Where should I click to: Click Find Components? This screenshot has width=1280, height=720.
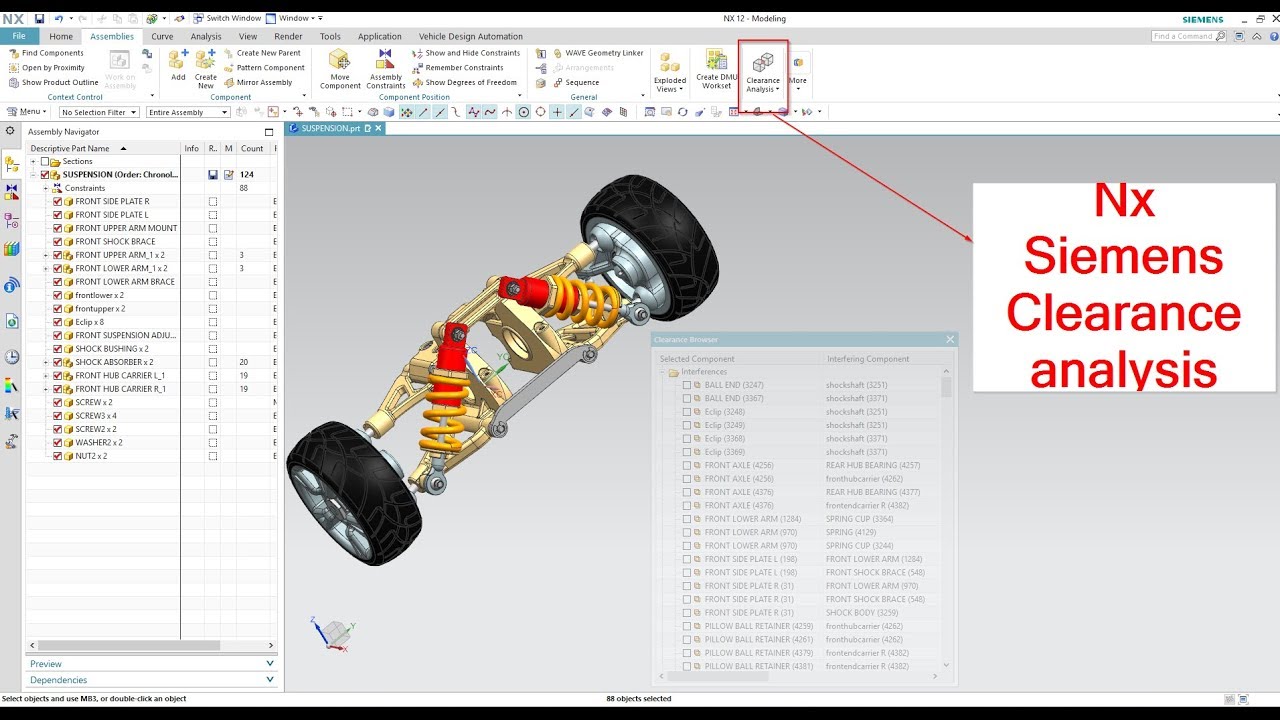[x=45, y=53]
